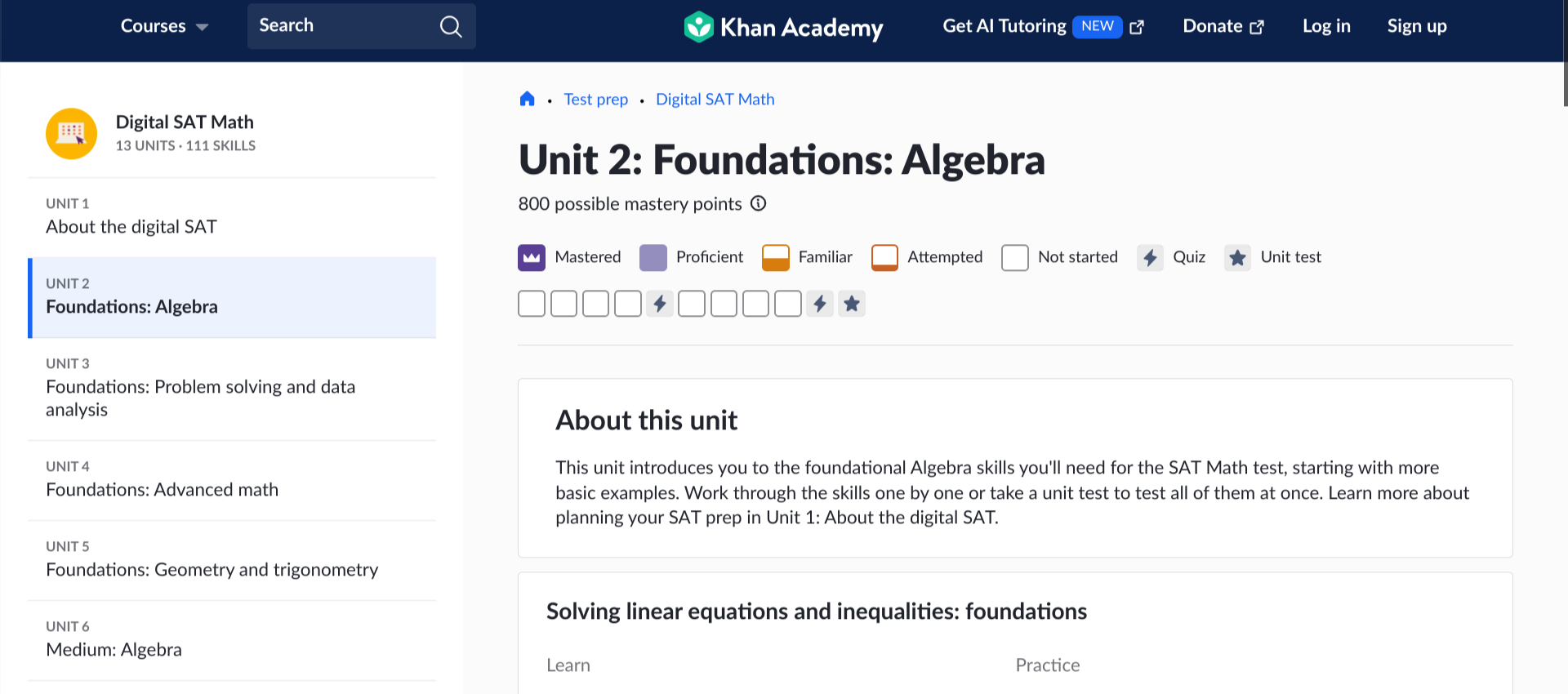The width and height of the screenshot is (1568, 694).
Task: Click the search magnifying glass icon
Action: tap(451, 27)
